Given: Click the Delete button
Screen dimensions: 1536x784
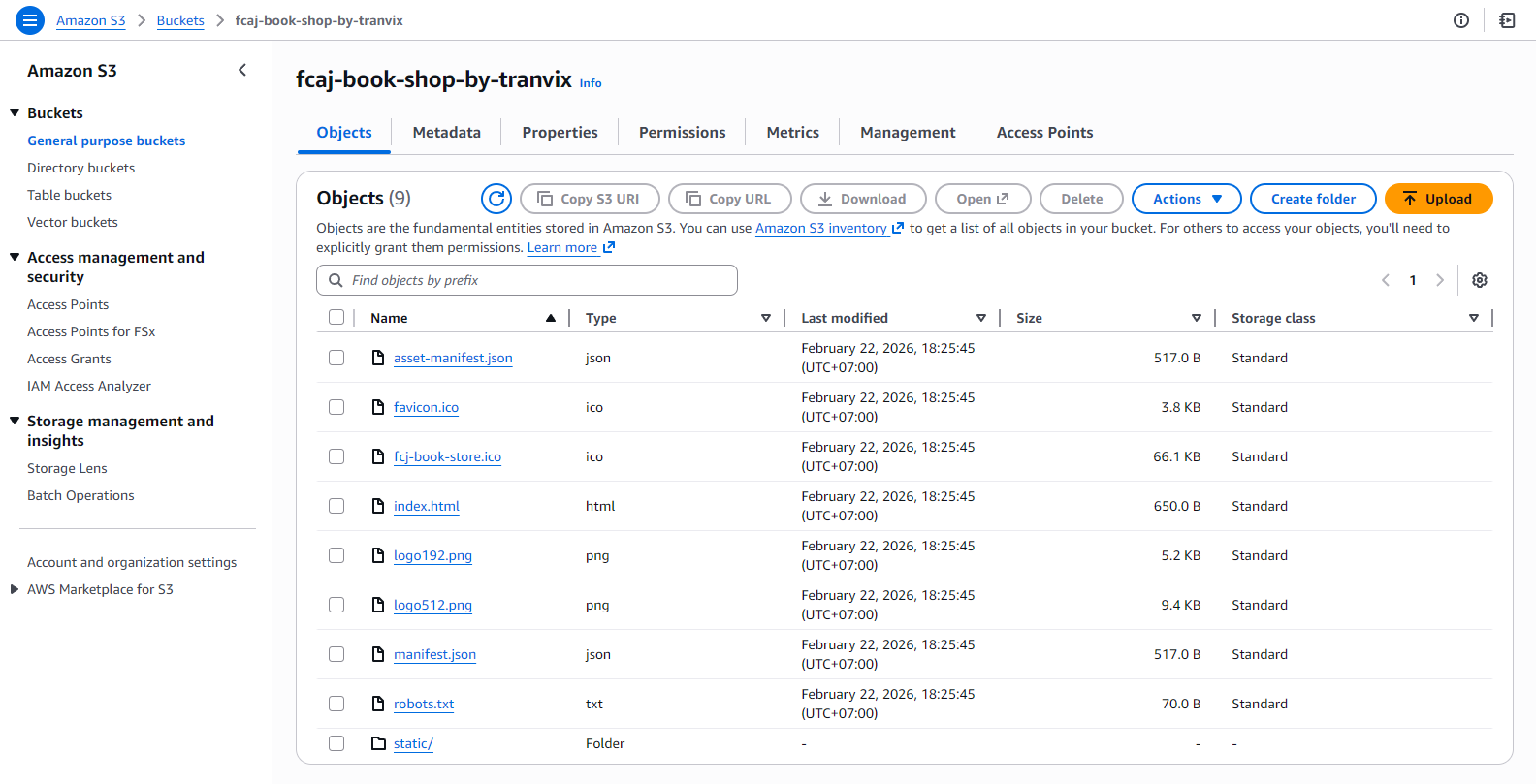Looking at the screenshot, I should tap(1082, 199).
